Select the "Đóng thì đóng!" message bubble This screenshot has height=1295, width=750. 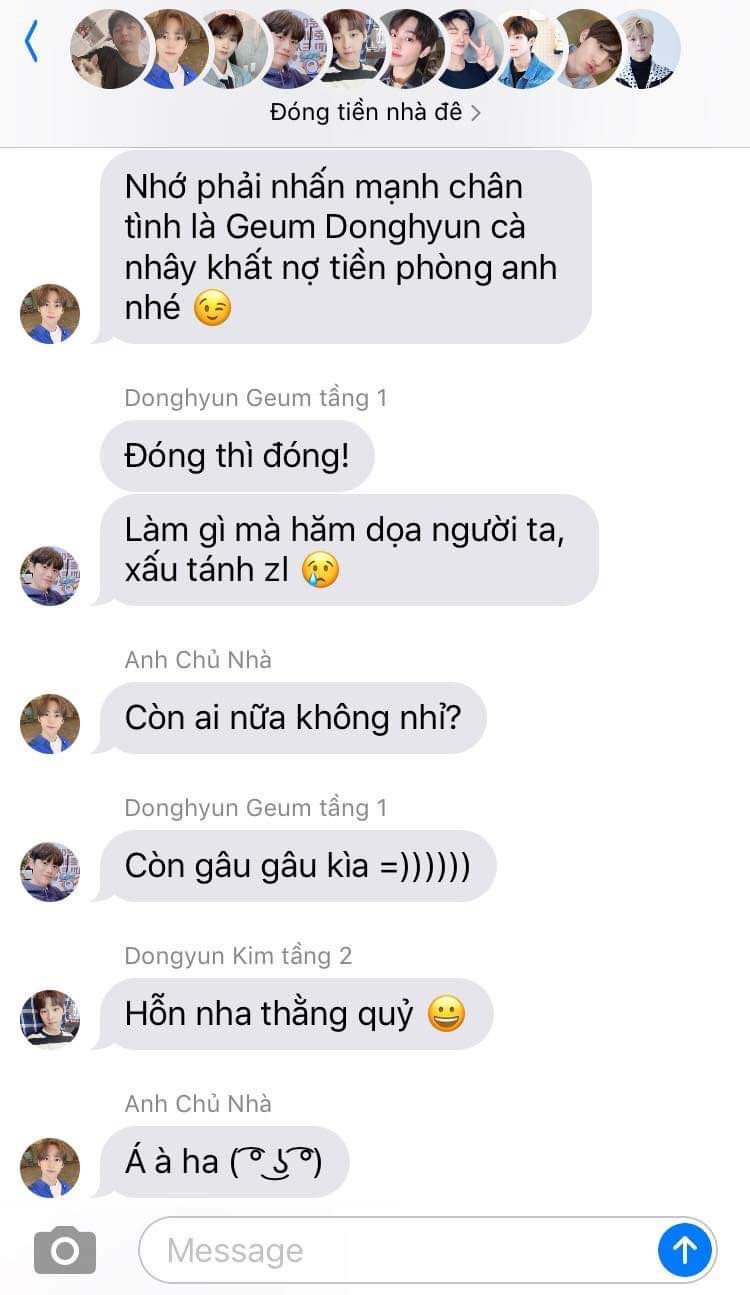[x=237, y=456]
